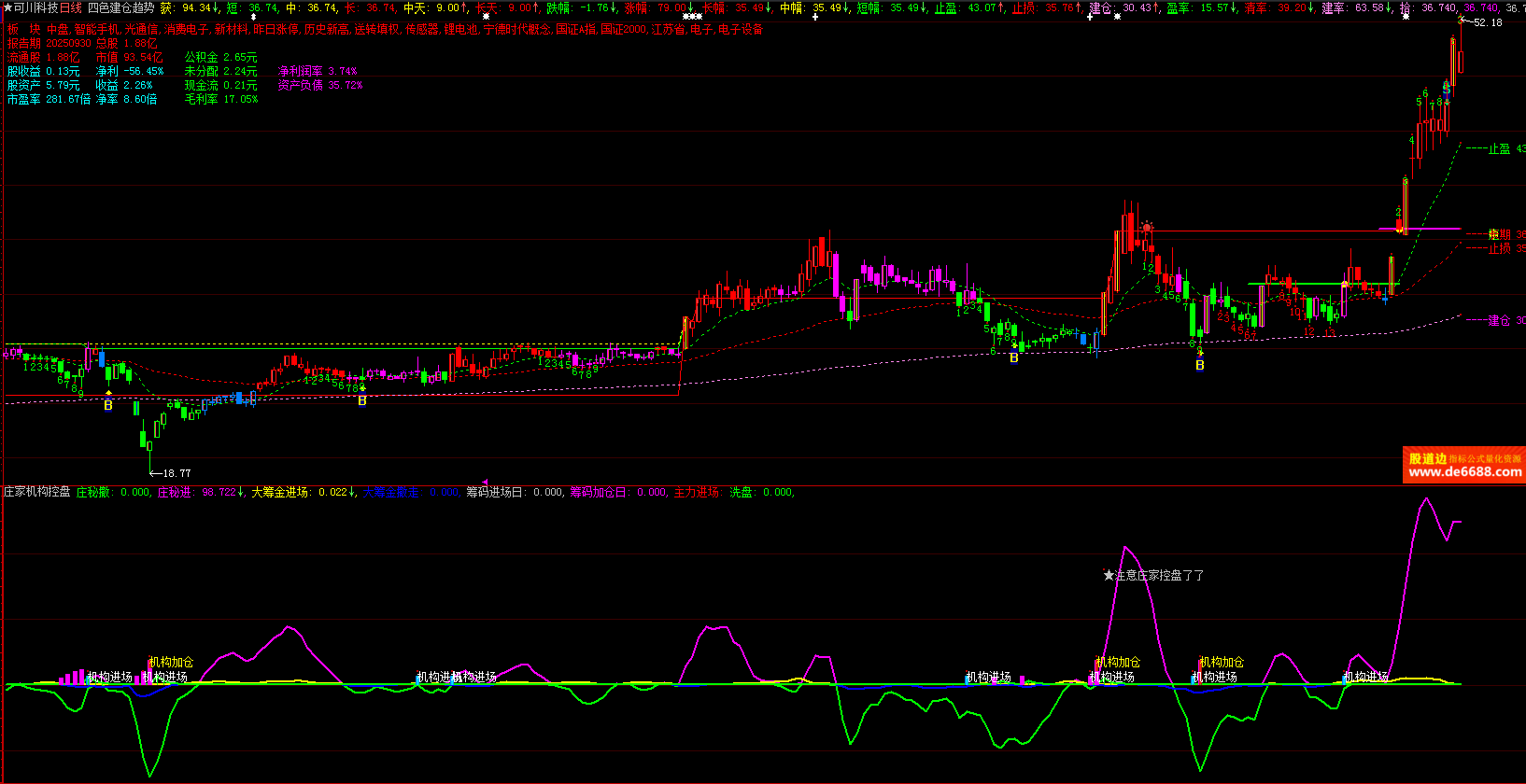This screenshot has height=784, width=1526.
Task: Click the sun marker on the pink candle peak
Action: (1147, 227)
